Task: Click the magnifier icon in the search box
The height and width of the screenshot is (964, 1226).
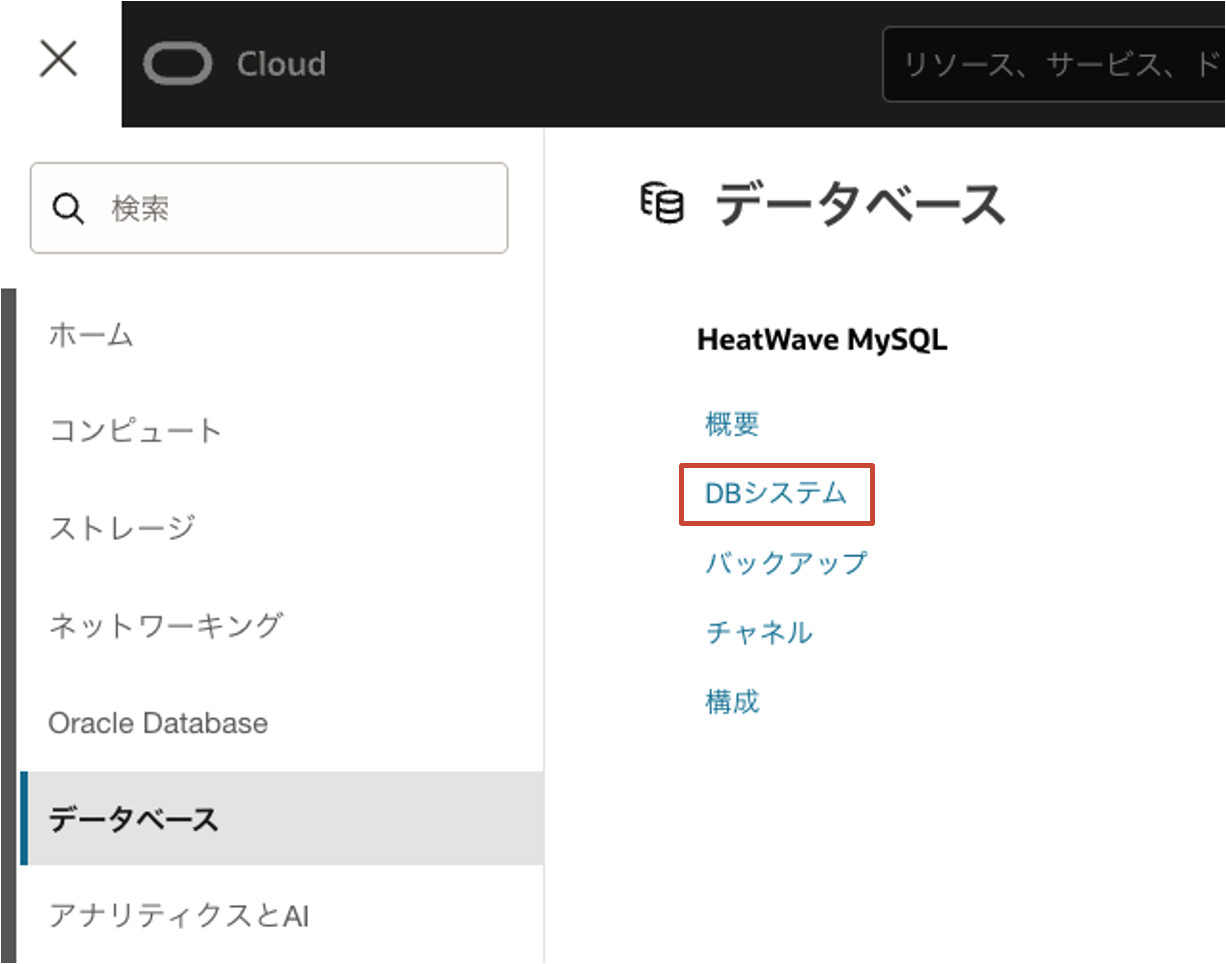Action: click(x=67, y=208)
